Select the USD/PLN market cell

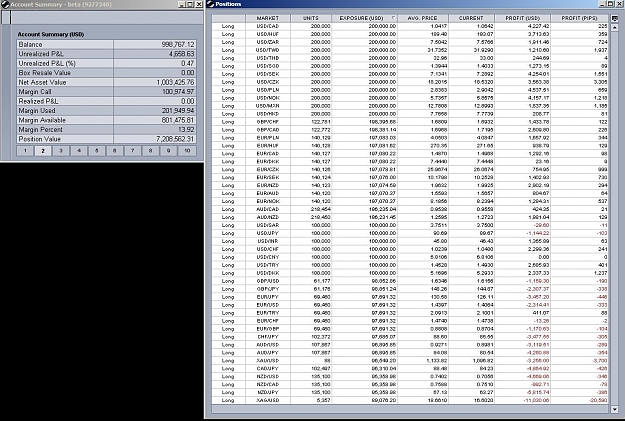268,90
